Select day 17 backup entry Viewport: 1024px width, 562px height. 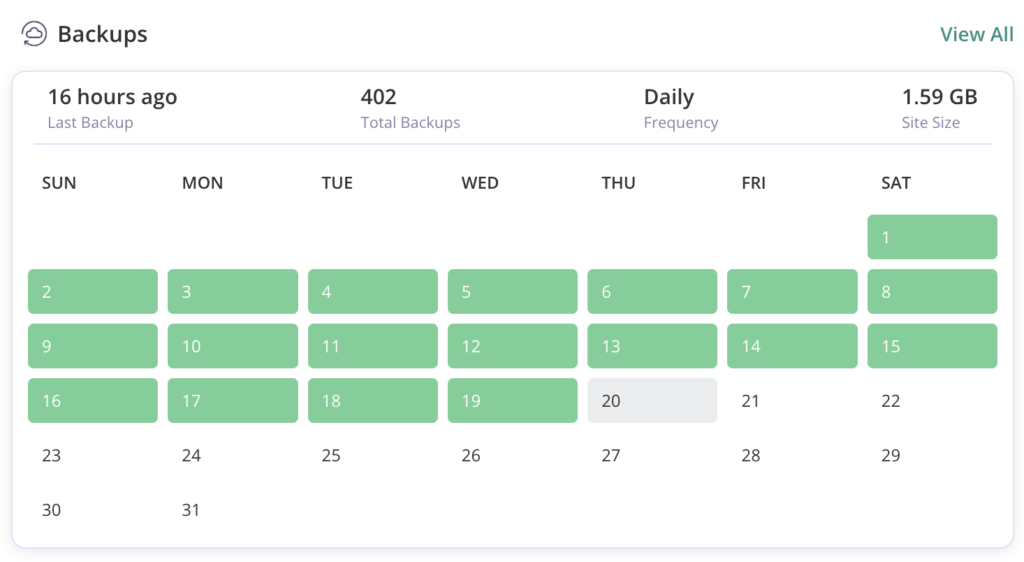point(232,401)
